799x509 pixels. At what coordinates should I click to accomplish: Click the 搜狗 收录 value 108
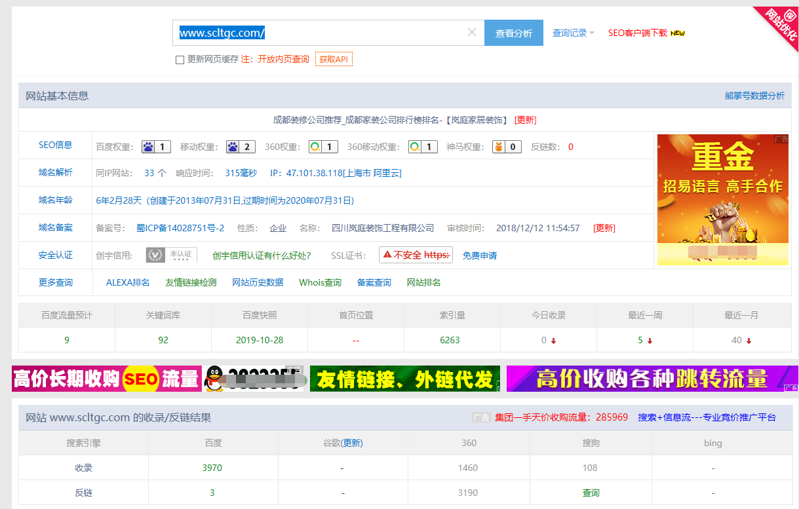tap(590, 468)
